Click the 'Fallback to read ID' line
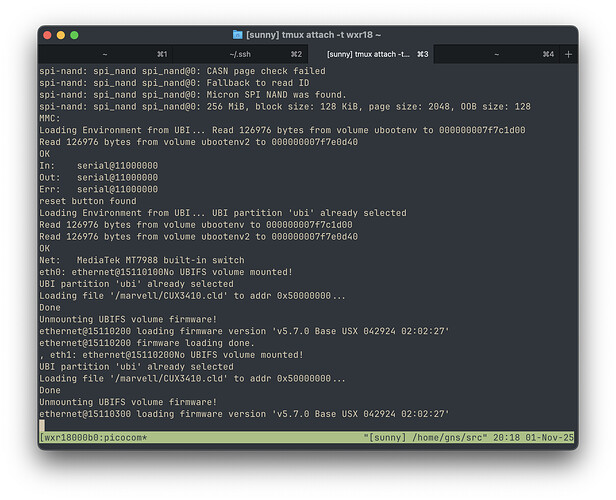 tap(174, 83)
